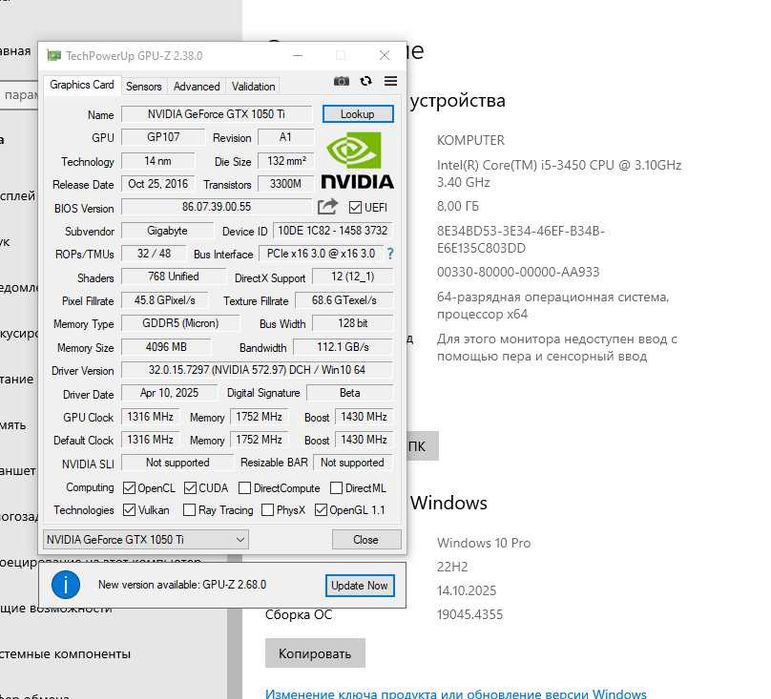The height and width of the screenshot is (699, 771).
Task: Click the product ID 00330-80000-00000-AA933
Action: click(518, 272)
